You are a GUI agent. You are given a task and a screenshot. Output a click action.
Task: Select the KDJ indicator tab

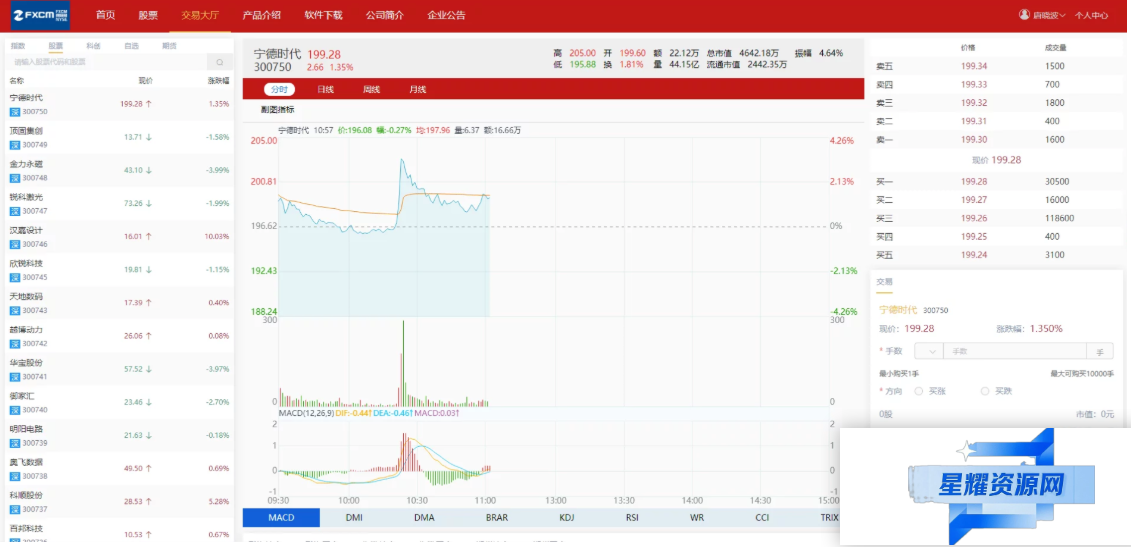[567, 517]
